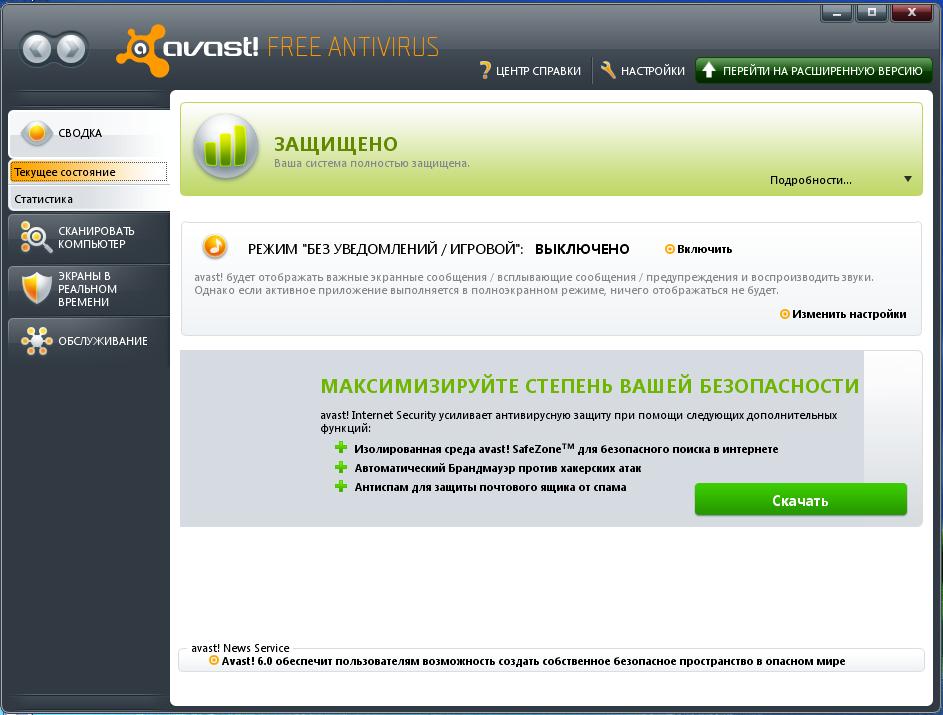This screenshot has height=715, width=943.
Task: Expand Подробности details
Action: [x=810, y=180]
